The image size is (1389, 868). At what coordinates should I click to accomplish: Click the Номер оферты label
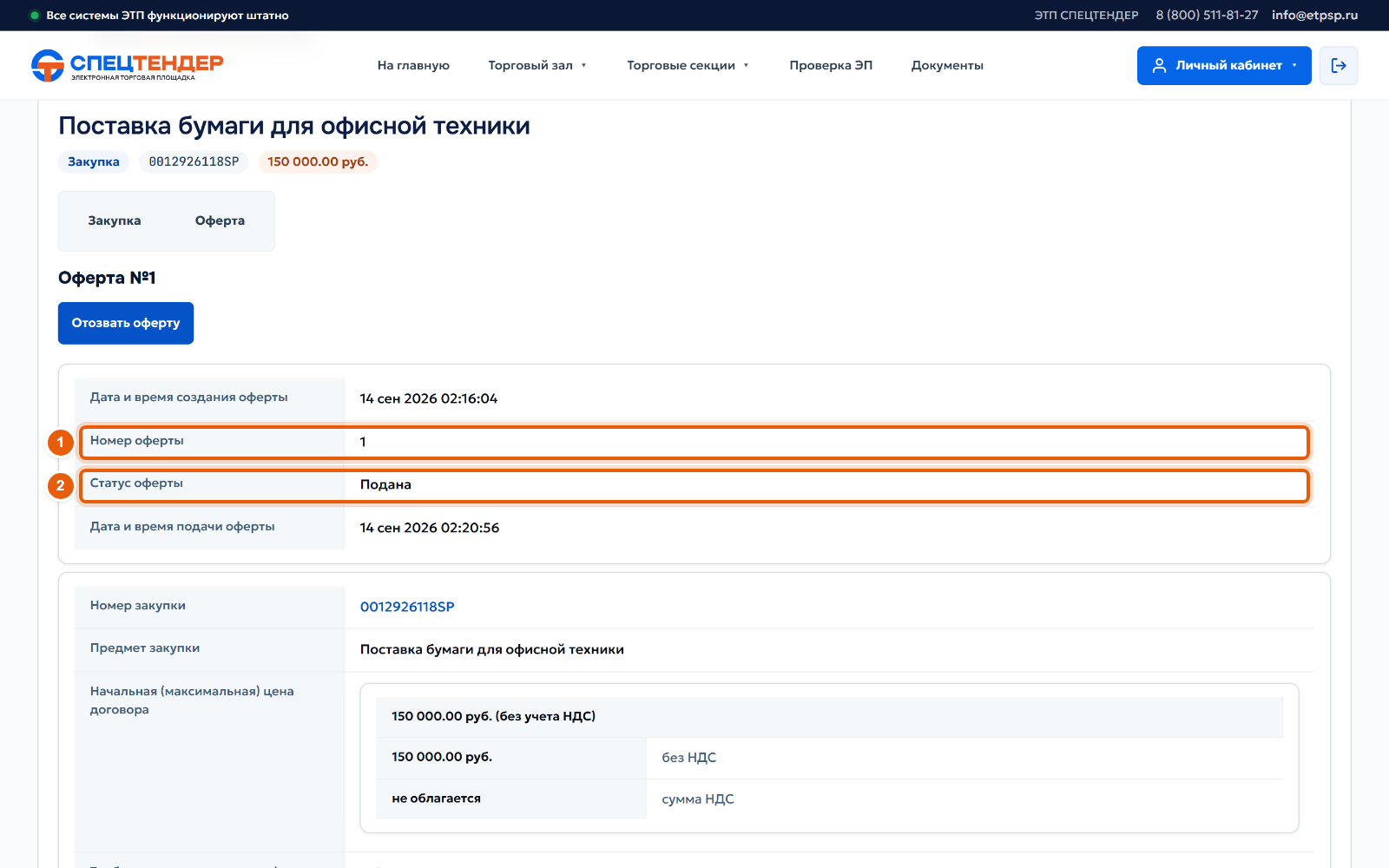[137, 441]
